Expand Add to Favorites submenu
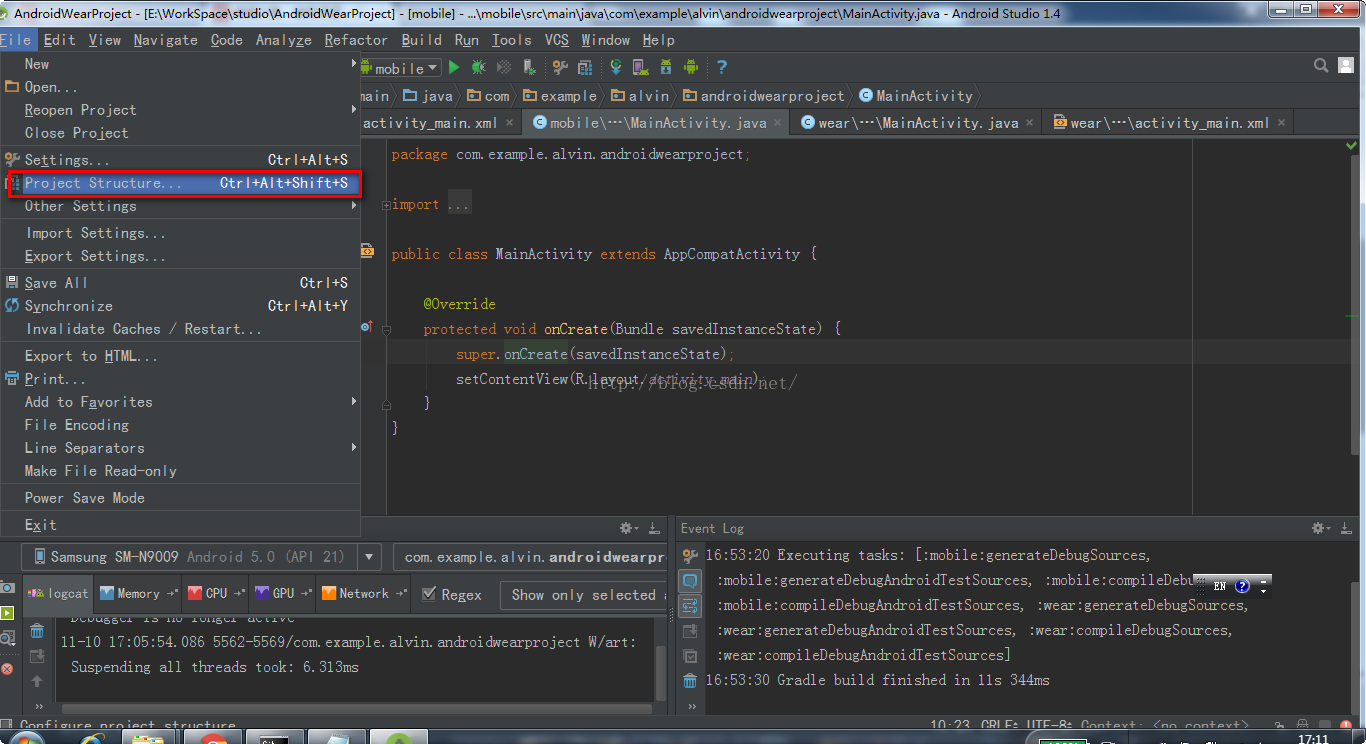1366x744 pixels. click(x=180, y=402)
